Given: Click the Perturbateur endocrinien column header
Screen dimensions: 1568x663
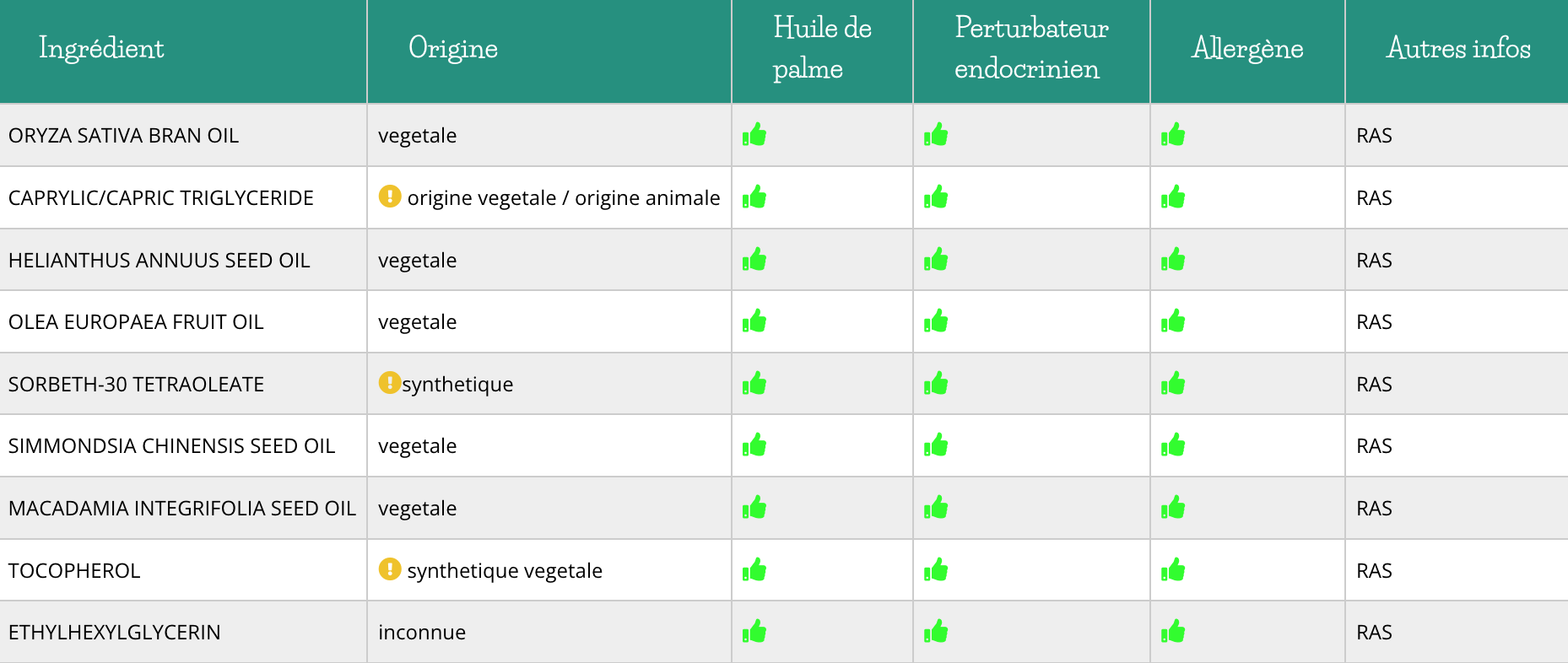Looking at the screenshot, I should click(1031, 48).
